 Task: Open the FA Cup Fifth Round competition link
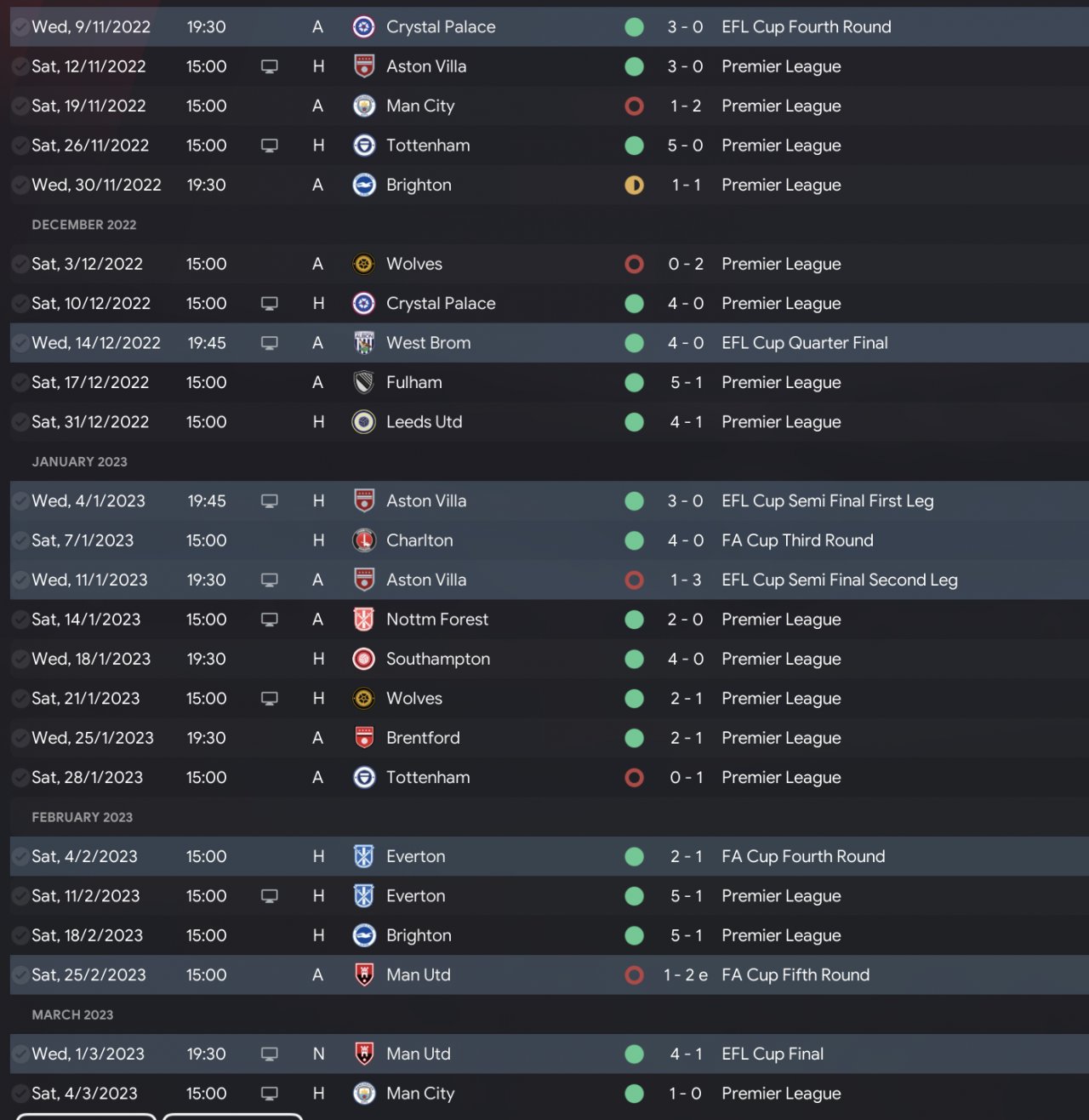tap(795, 975)
